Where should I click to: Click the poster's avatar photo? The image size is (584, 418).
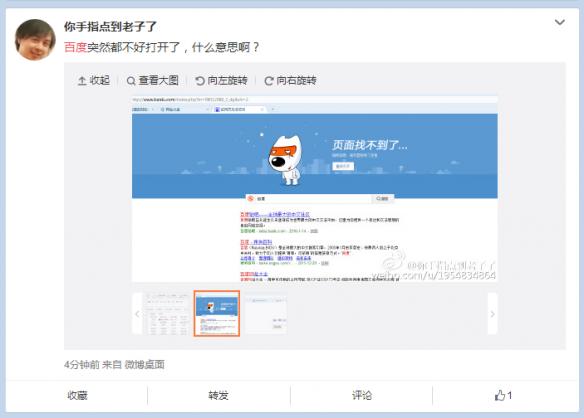(35, 39)
